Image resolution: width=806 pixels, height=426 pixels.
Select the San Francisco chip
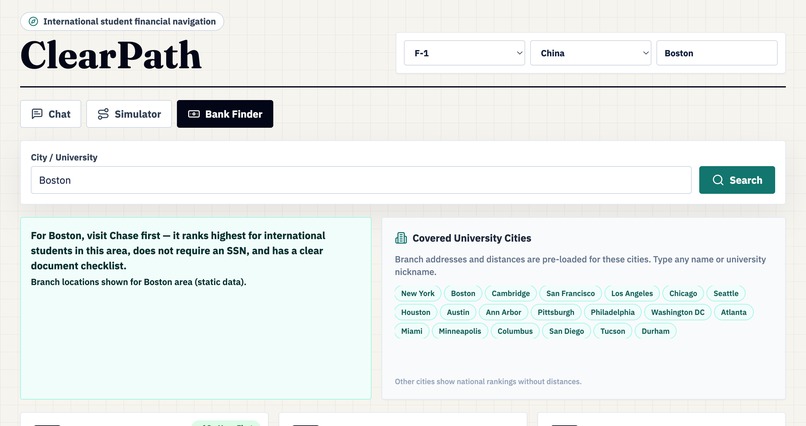tap(571, 293)
